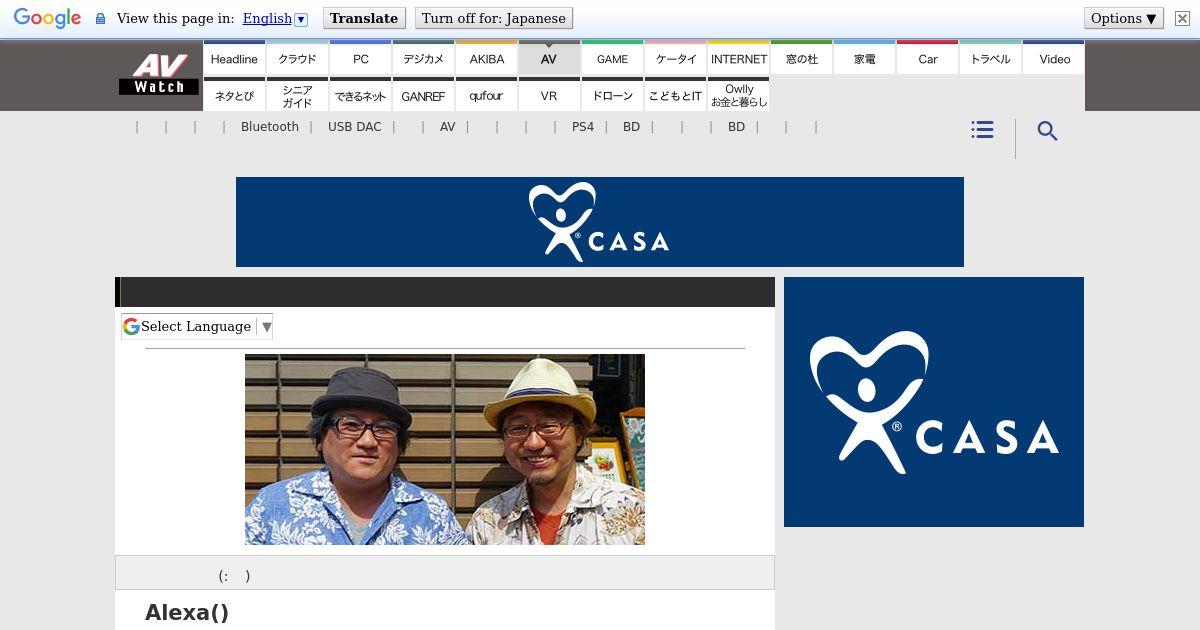
Task: Open the English language dropdown
Action: 275,18
